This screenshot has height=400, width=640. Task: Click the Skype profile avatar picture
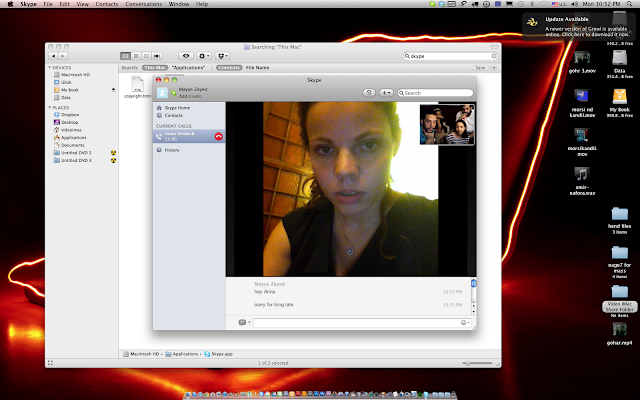162,93
